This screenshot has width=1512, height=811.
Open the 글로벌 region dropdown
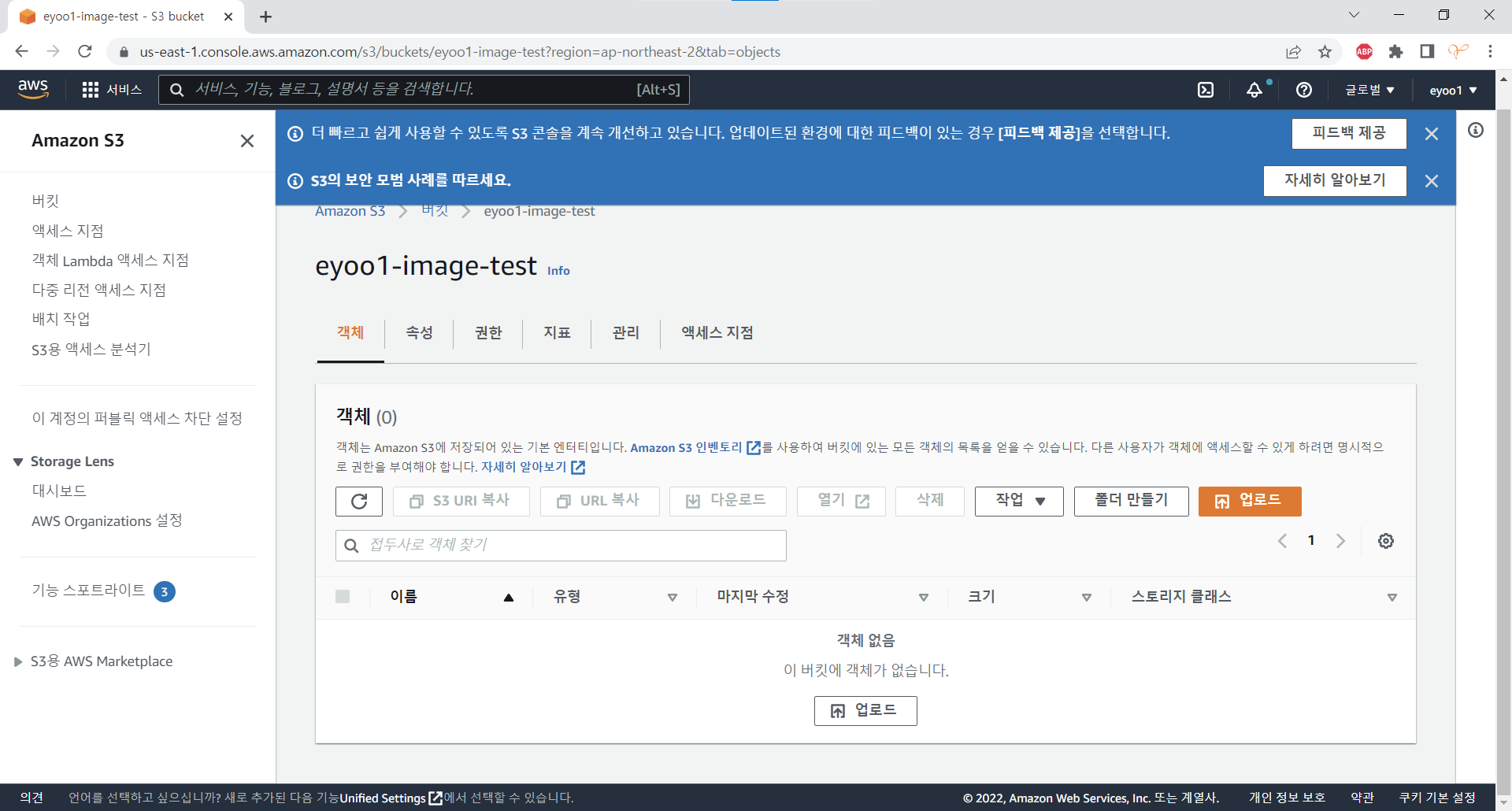[x=1370, y=90]
